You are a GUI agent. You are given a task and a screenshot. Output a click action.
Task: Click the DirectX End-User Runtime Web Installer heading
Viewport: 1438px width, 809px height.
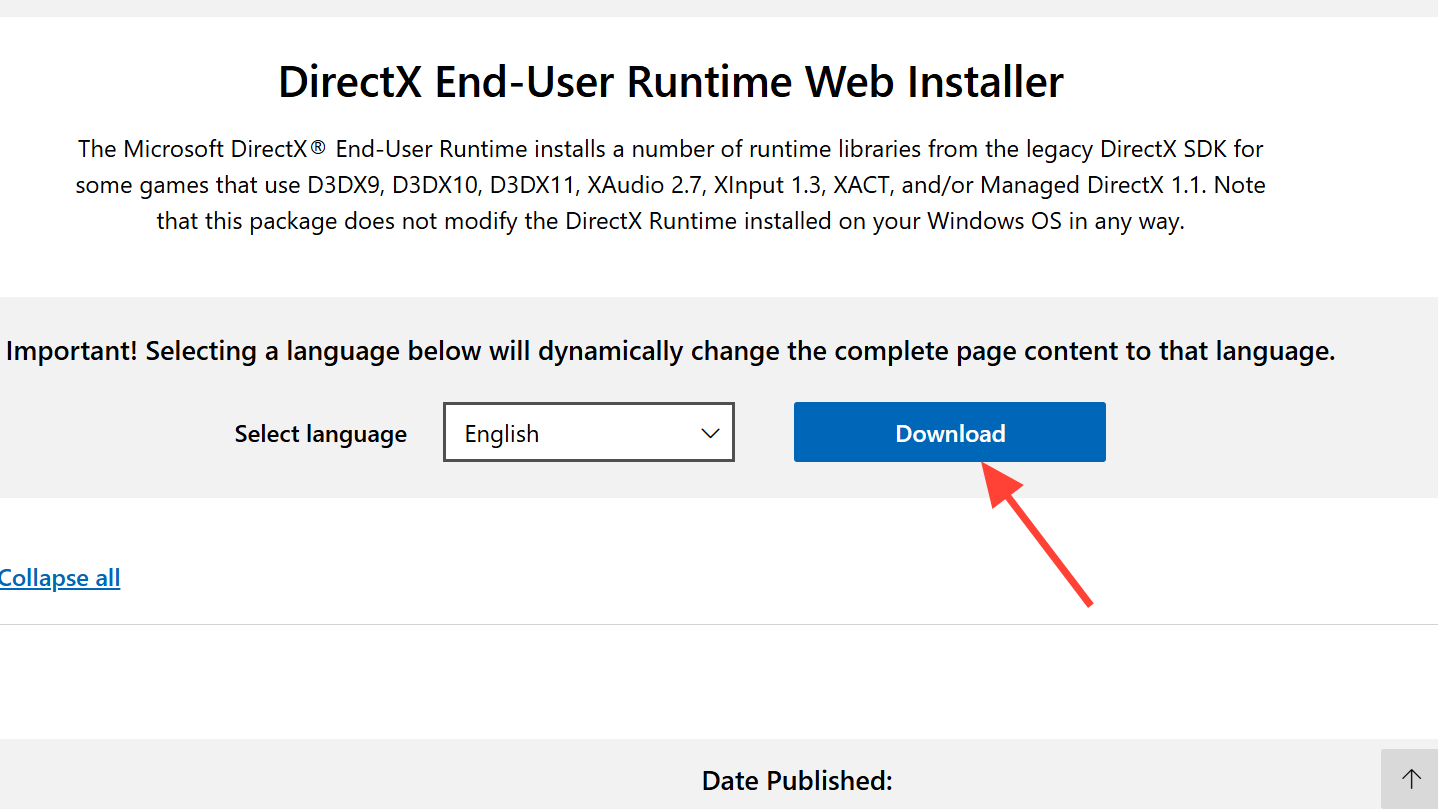pyautogui.click(x=671, y=81)
